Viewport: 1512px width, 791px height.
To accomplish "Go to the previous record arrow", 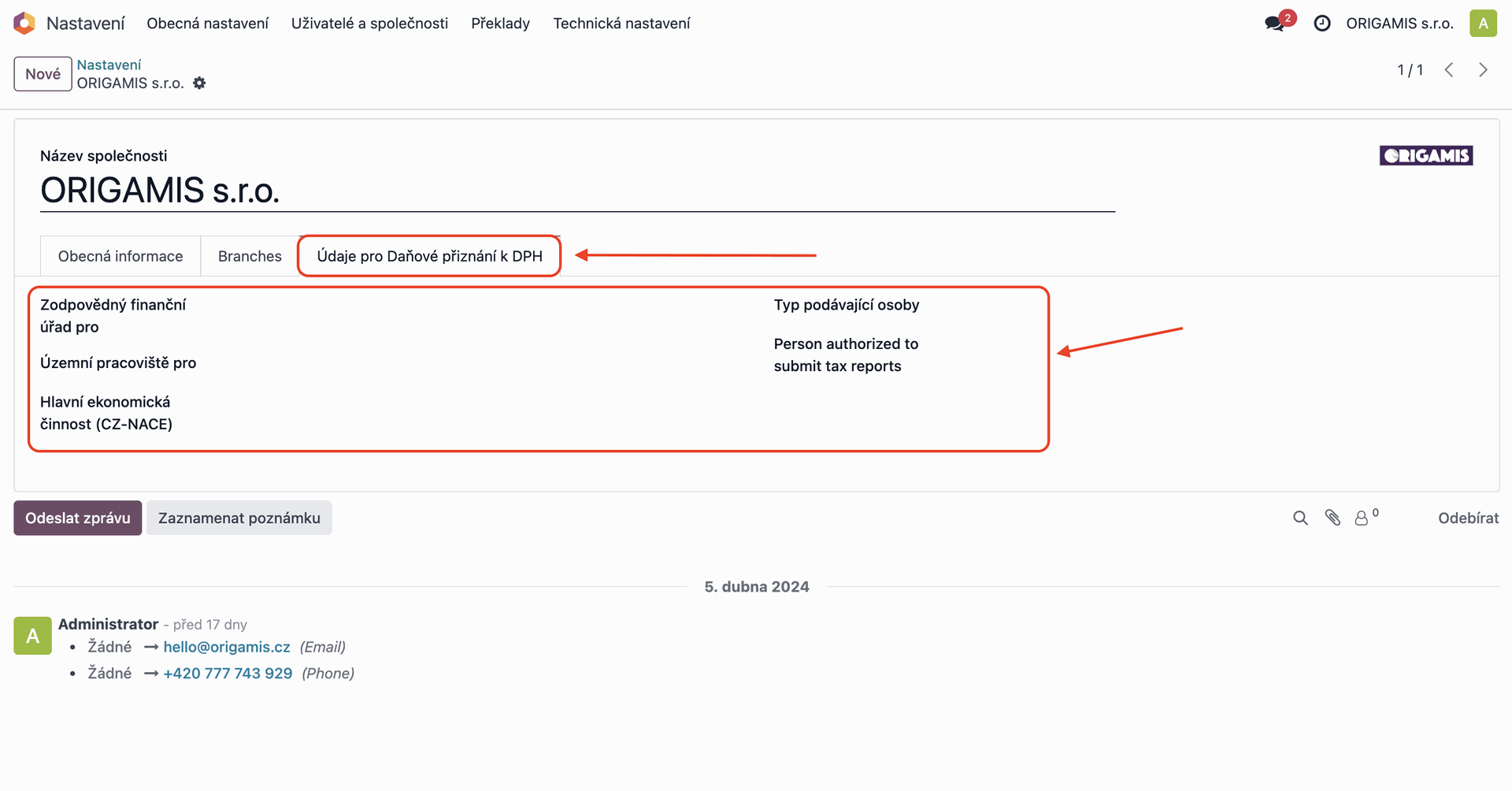I will (1449, 70).
